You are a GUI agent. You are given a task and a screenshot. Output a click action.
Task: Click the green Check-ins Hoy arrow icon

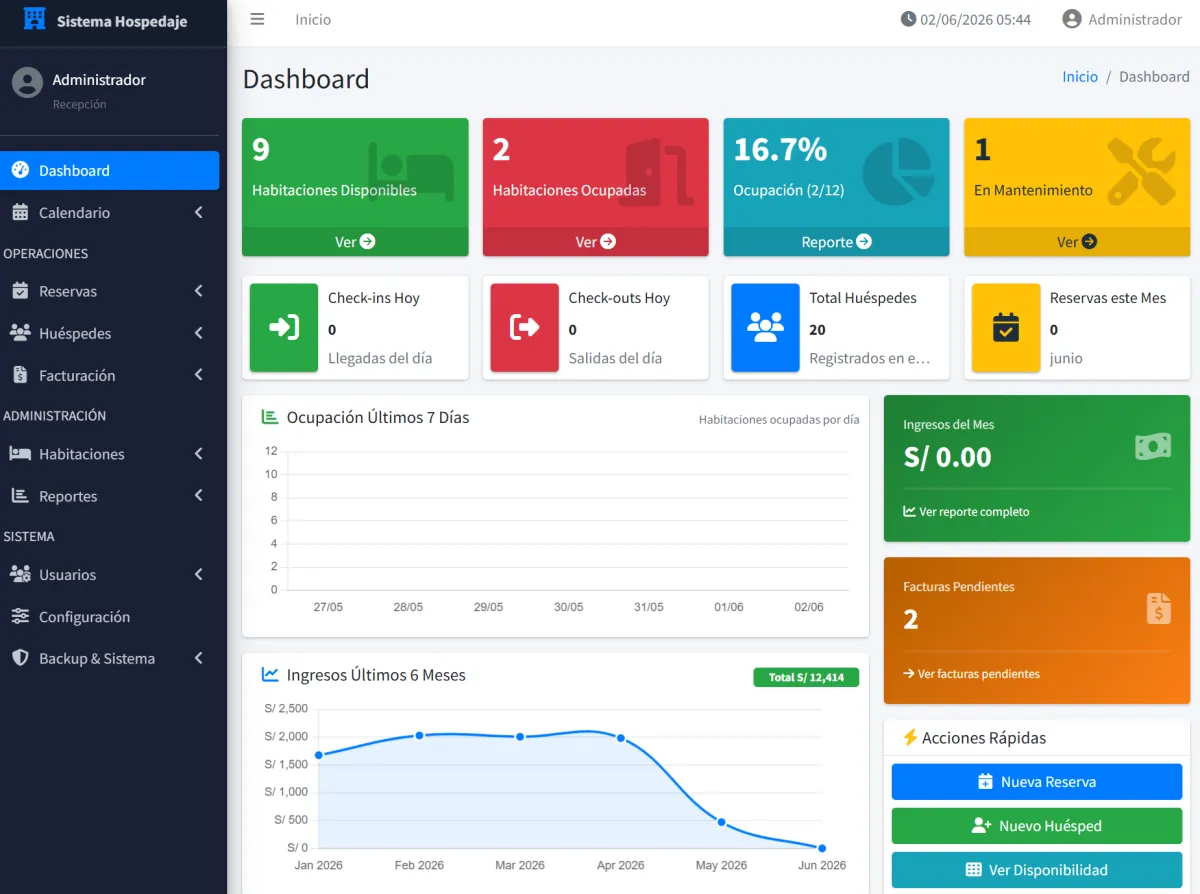[x=284, y=327]
